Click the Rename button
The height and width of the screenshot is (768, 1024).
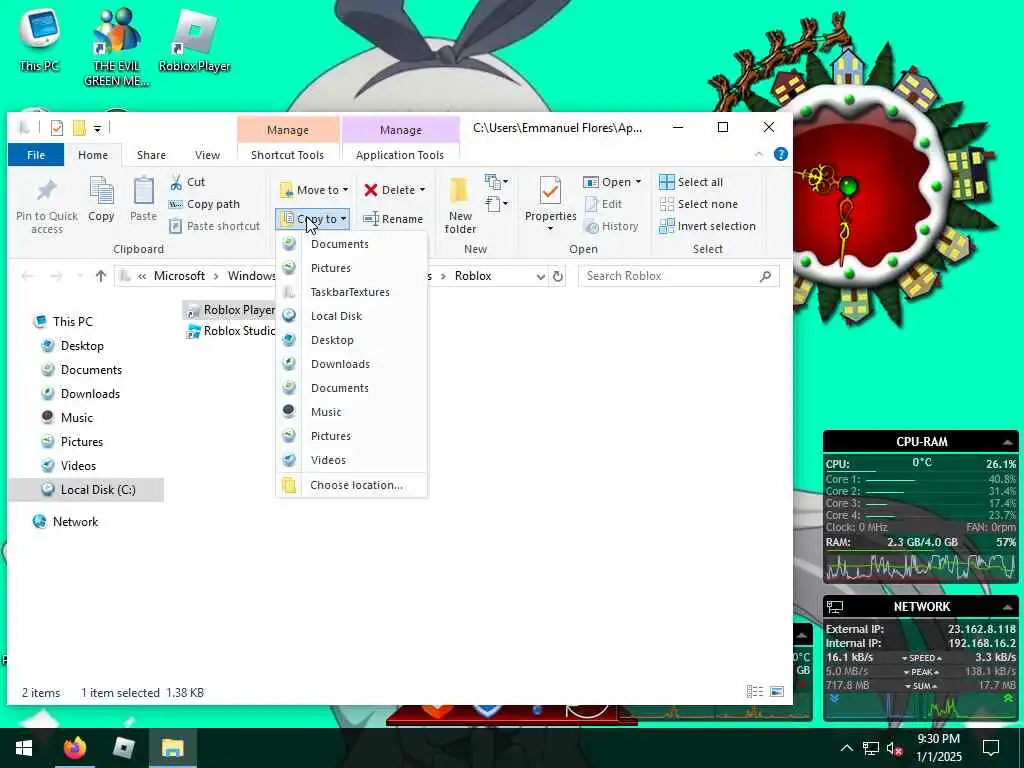coord(393,219)
